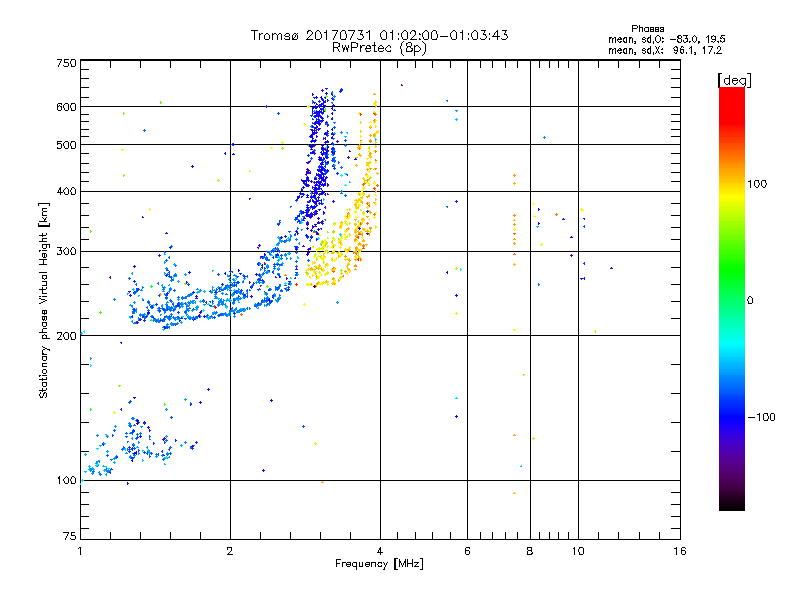Click the 'mean, sd,O: -83.0, 19.5' line
Image resolution: width=800 pixels, height=600 pixels.
(x=666, y=39)
